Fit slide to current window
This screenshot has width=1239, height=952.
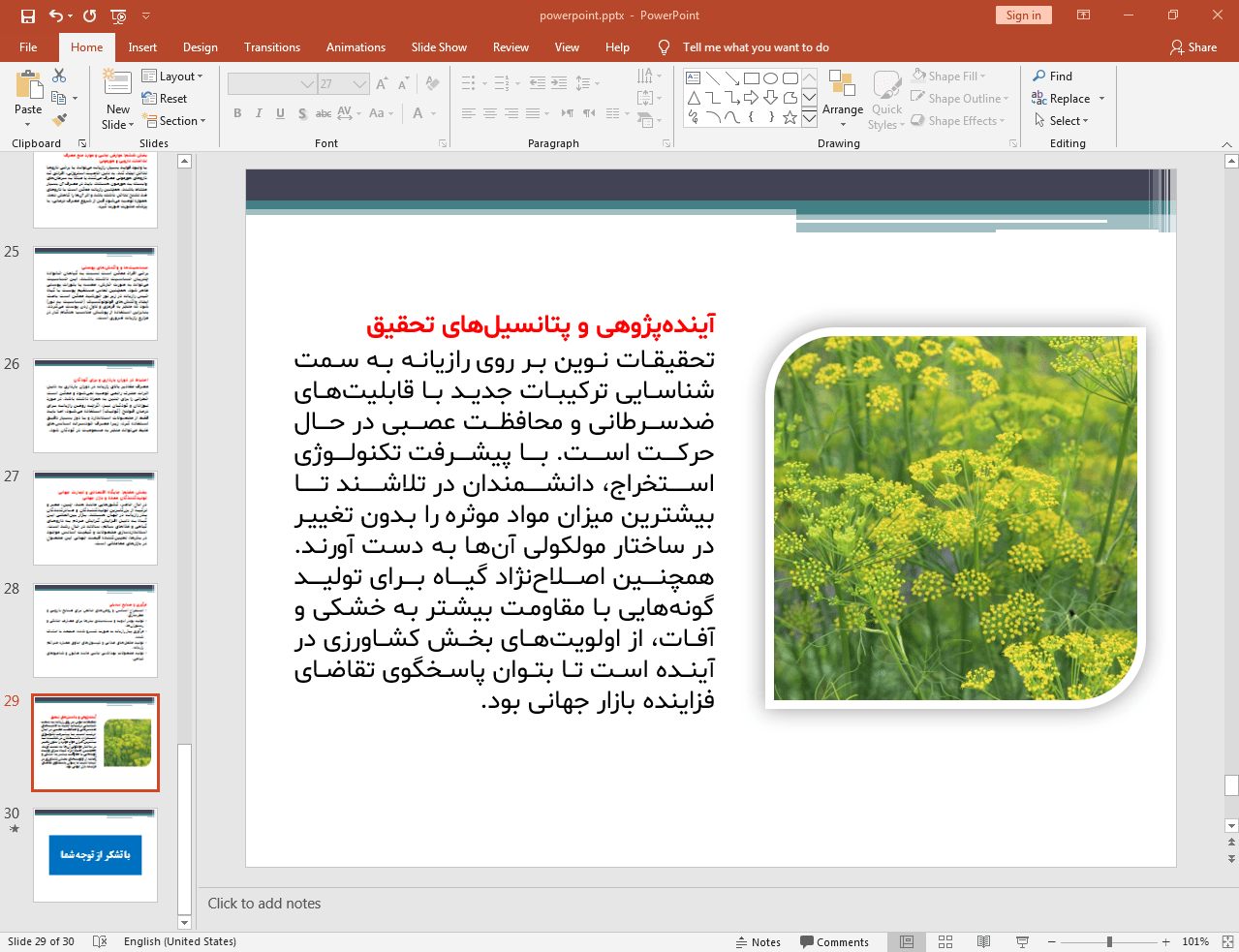[1227, 941]
